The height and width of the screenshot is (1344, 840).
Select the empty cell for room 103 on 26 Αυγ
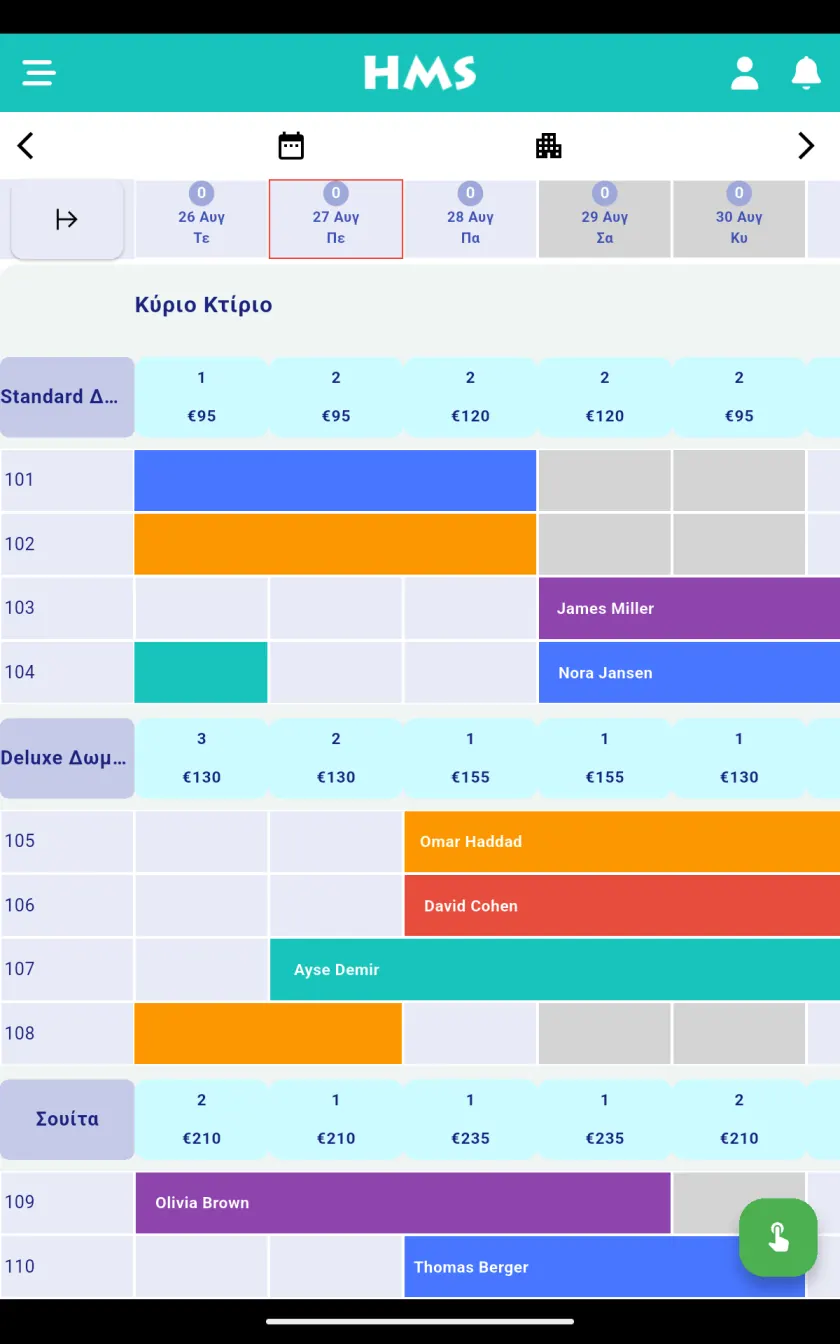click(201, 608)
